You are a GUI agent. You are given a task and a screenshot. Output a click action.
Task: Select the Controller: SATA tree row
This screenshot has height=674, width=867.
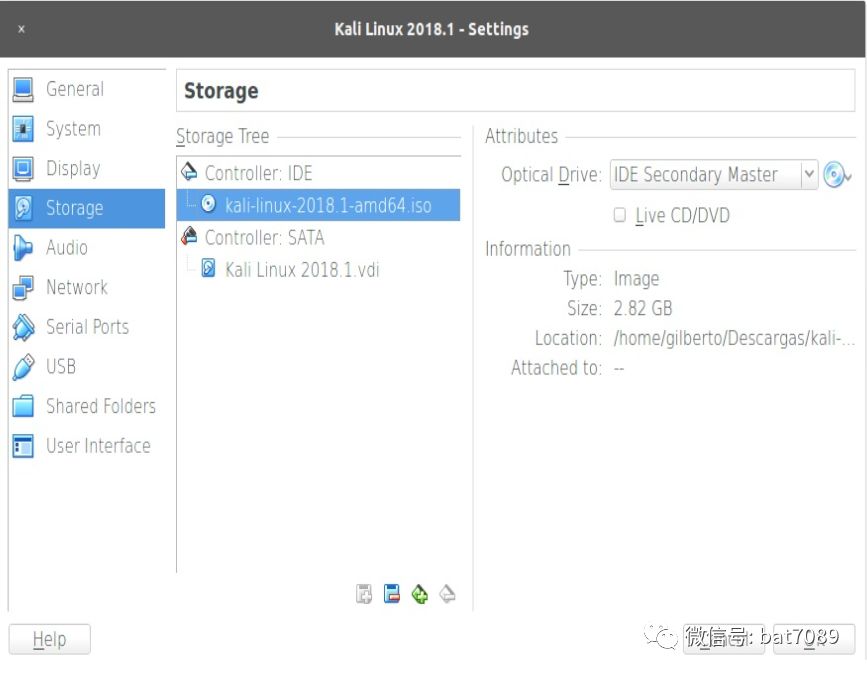tap(318, 237)
